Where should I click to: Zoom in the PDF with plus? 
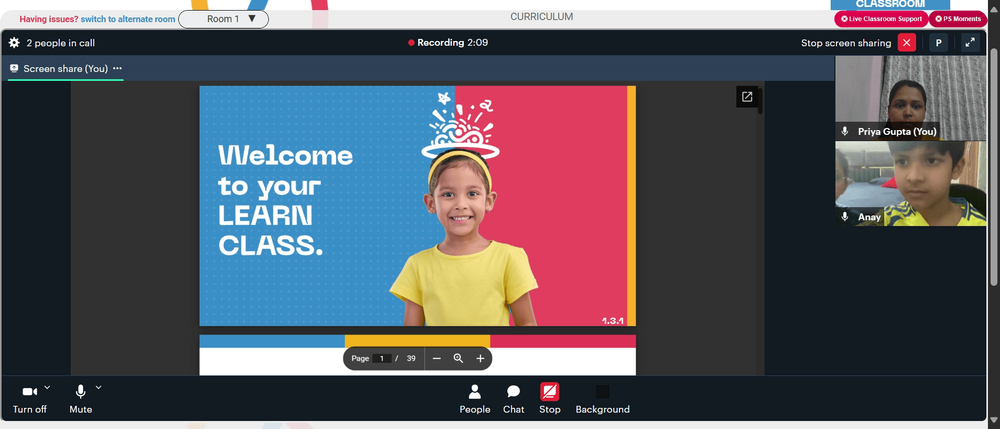tap(480, 358)
